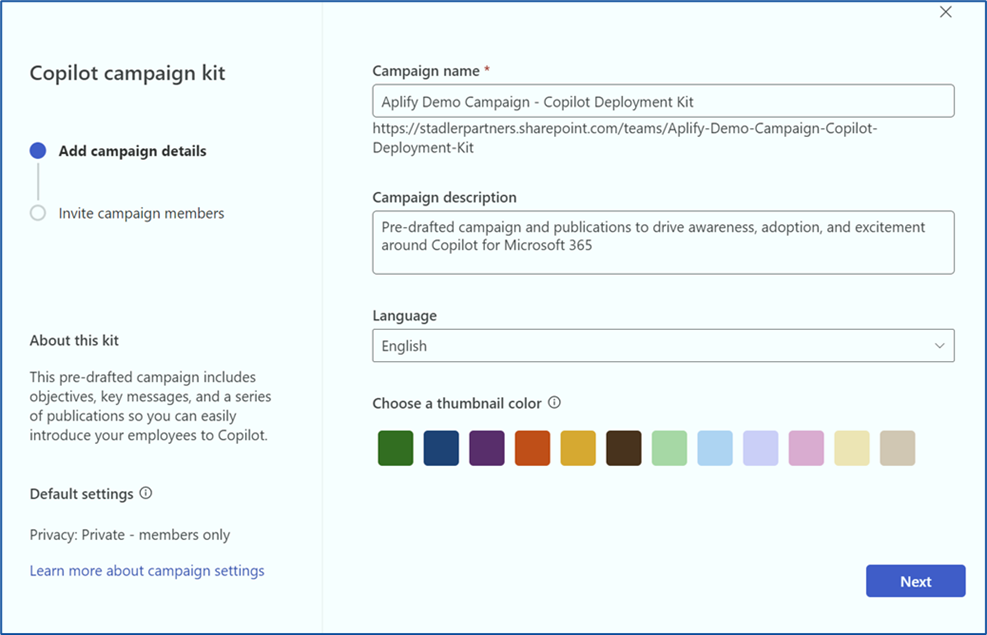Click into the Campaign description box
Image resolution: width=987 pixels, height=635 pixels.
pyautogui.click(x=663, y=242)
